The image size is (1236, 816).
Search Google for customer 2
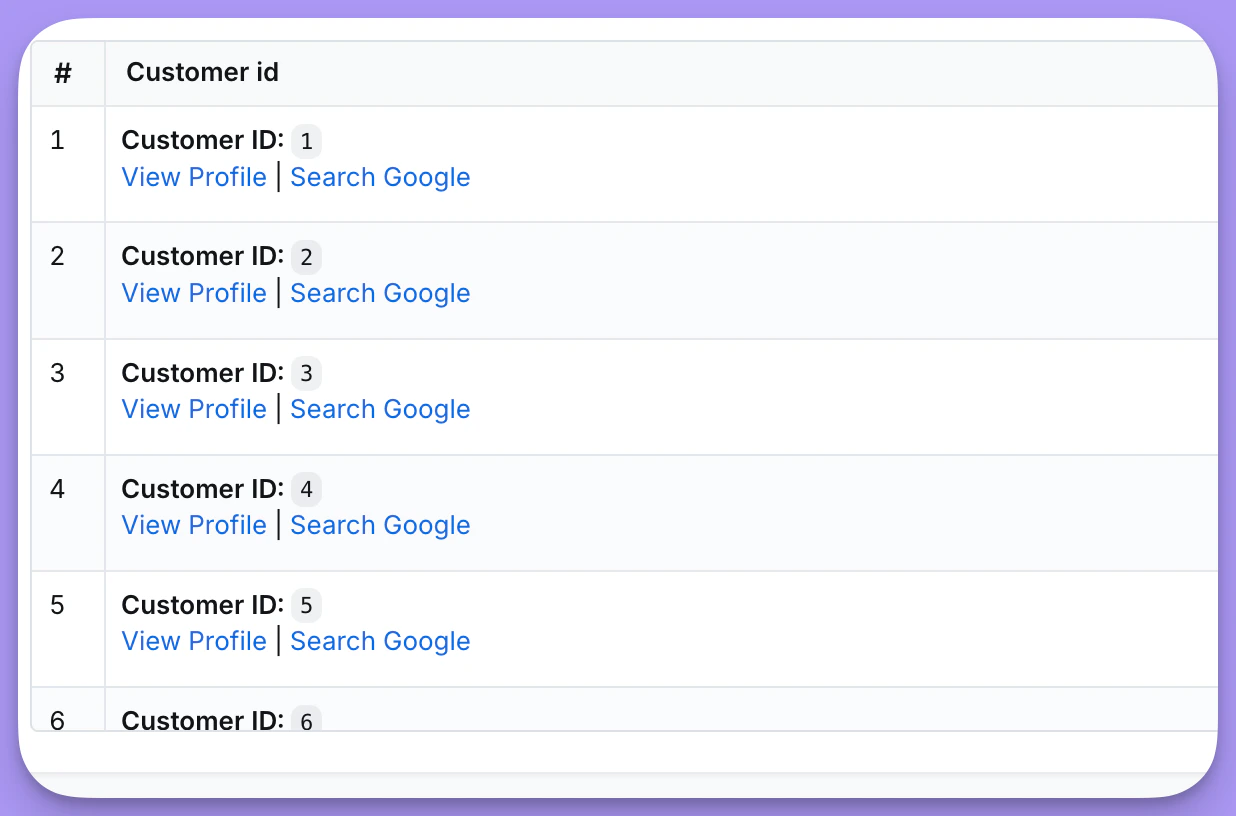[380, 293]
